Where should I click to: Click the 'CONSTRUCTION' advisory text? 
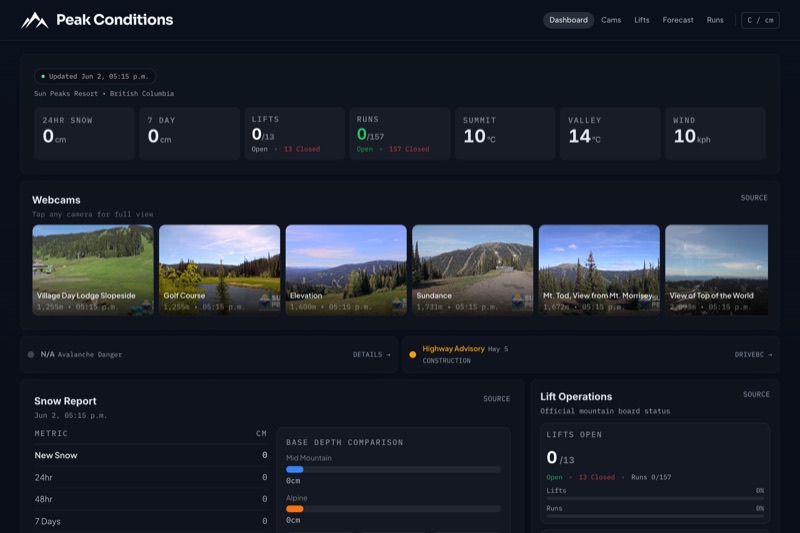click(446, 361)
